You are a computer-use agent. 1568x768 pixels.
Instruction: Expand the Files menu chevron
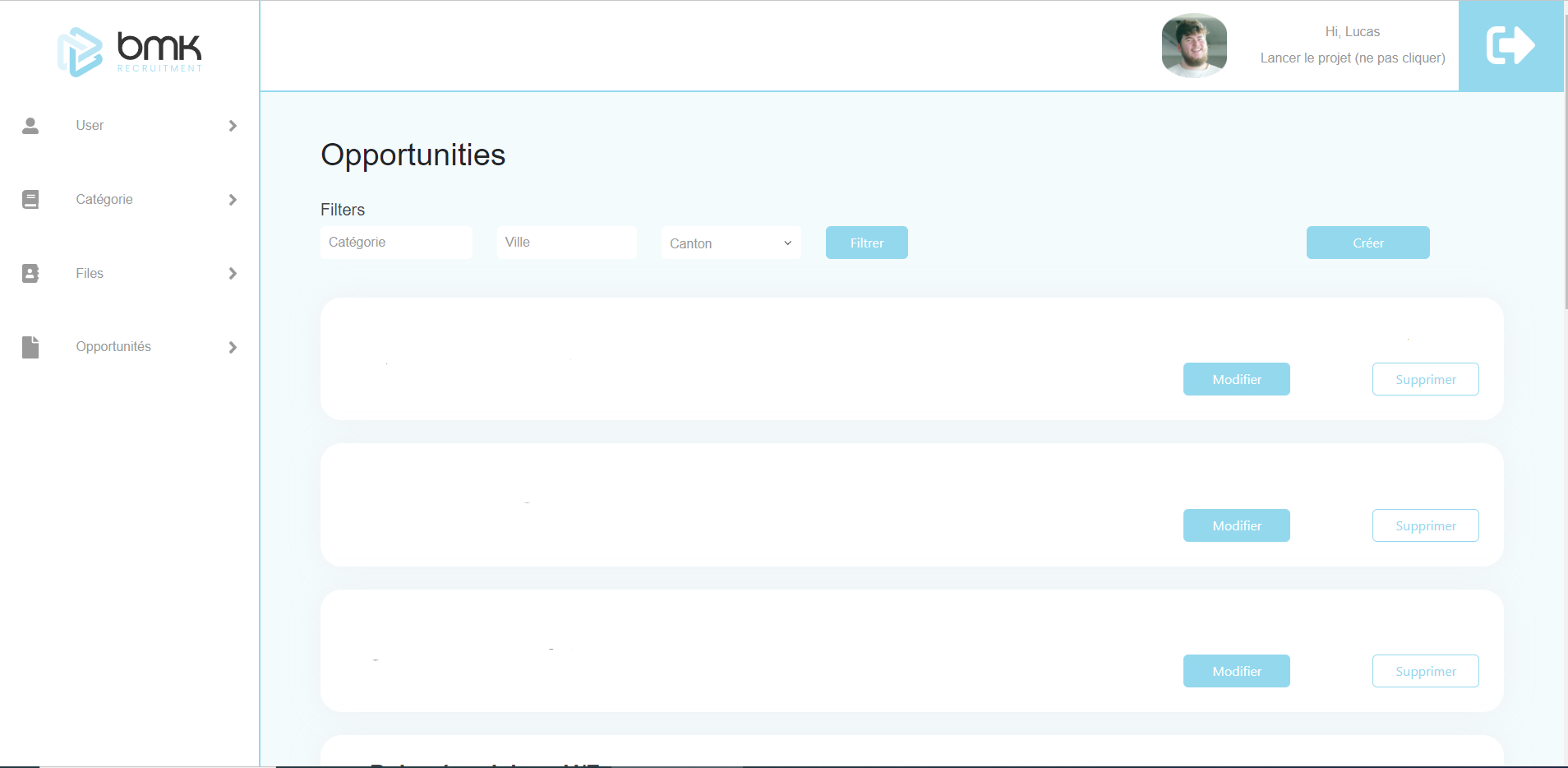(233, 273)
